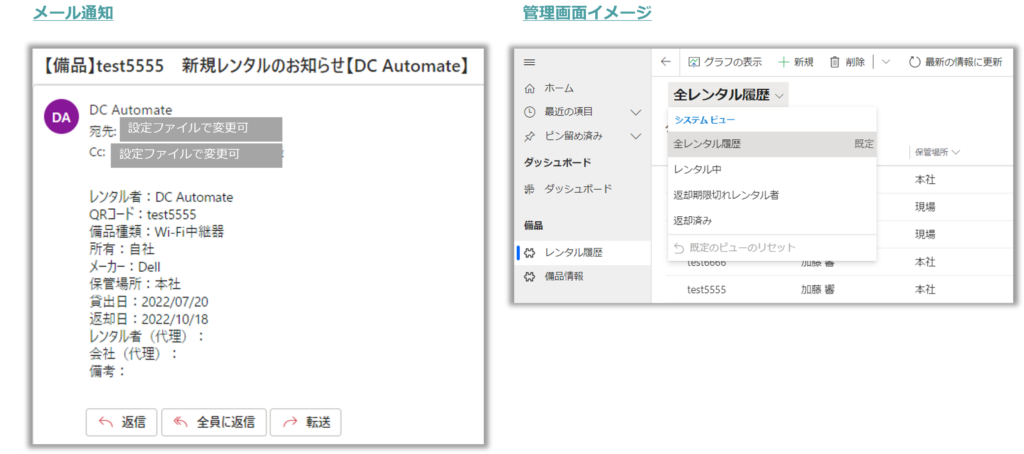Click 全員に返信 button in email

[x=214, y=422]
